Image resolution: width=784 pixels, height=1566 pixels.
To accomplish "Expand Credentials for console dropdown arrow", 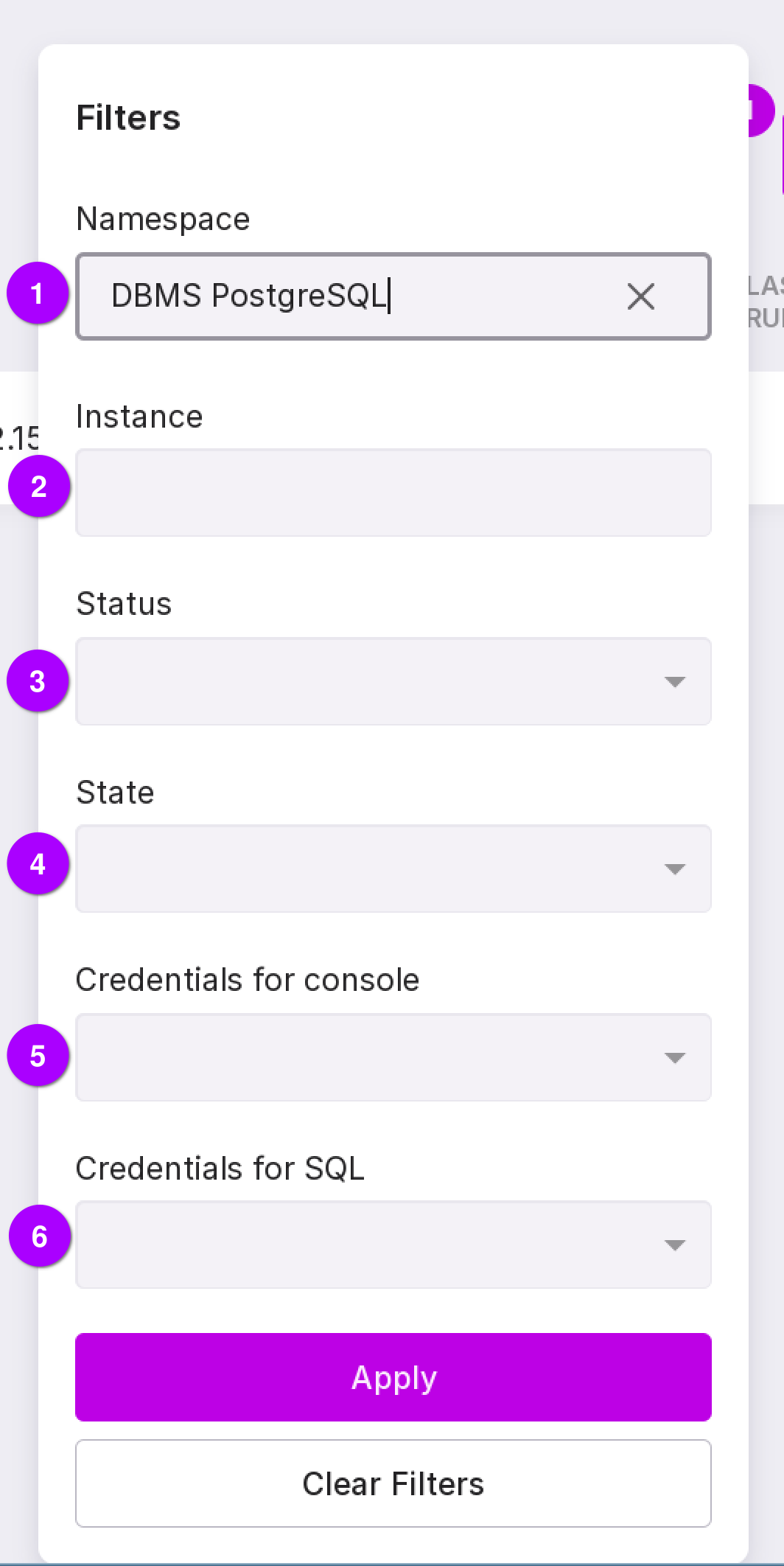I will point(674,1057).
